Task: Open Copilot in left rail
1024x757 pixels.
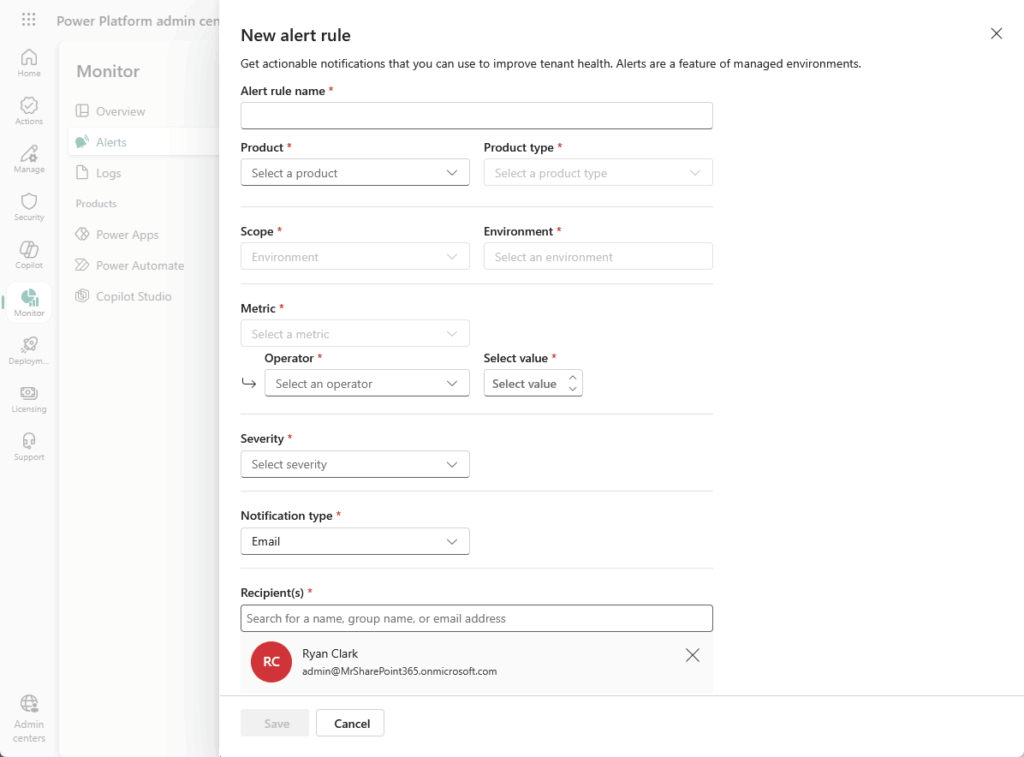Action: click(x=29, y=255)
